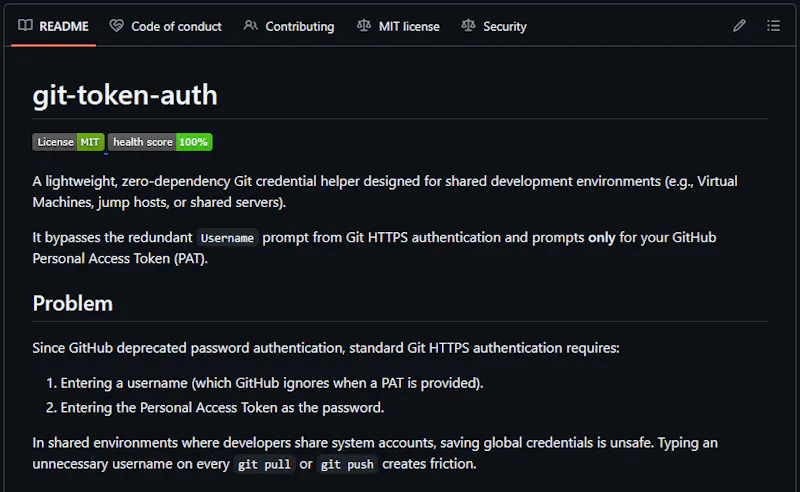Click the README book icon
800x492 pixels.
25,25
